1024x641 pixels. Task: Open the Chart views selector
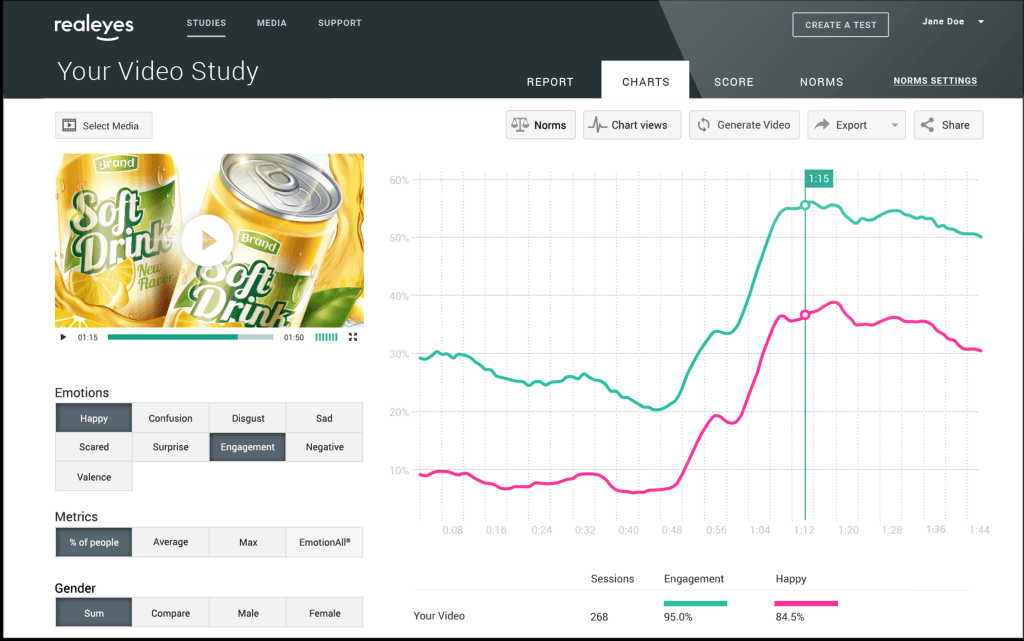coord(632,124)
